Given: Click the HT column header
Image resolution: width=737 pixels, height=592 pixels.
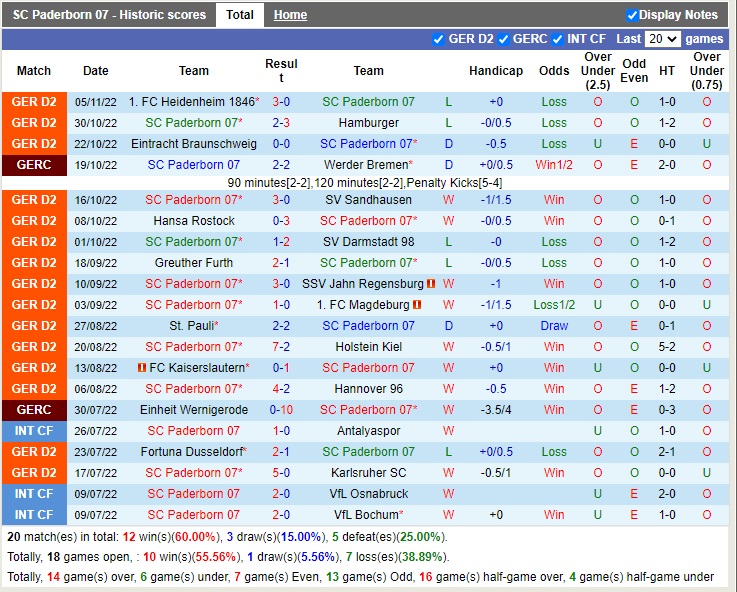Looking at the screenshot, I should (667, 71).
